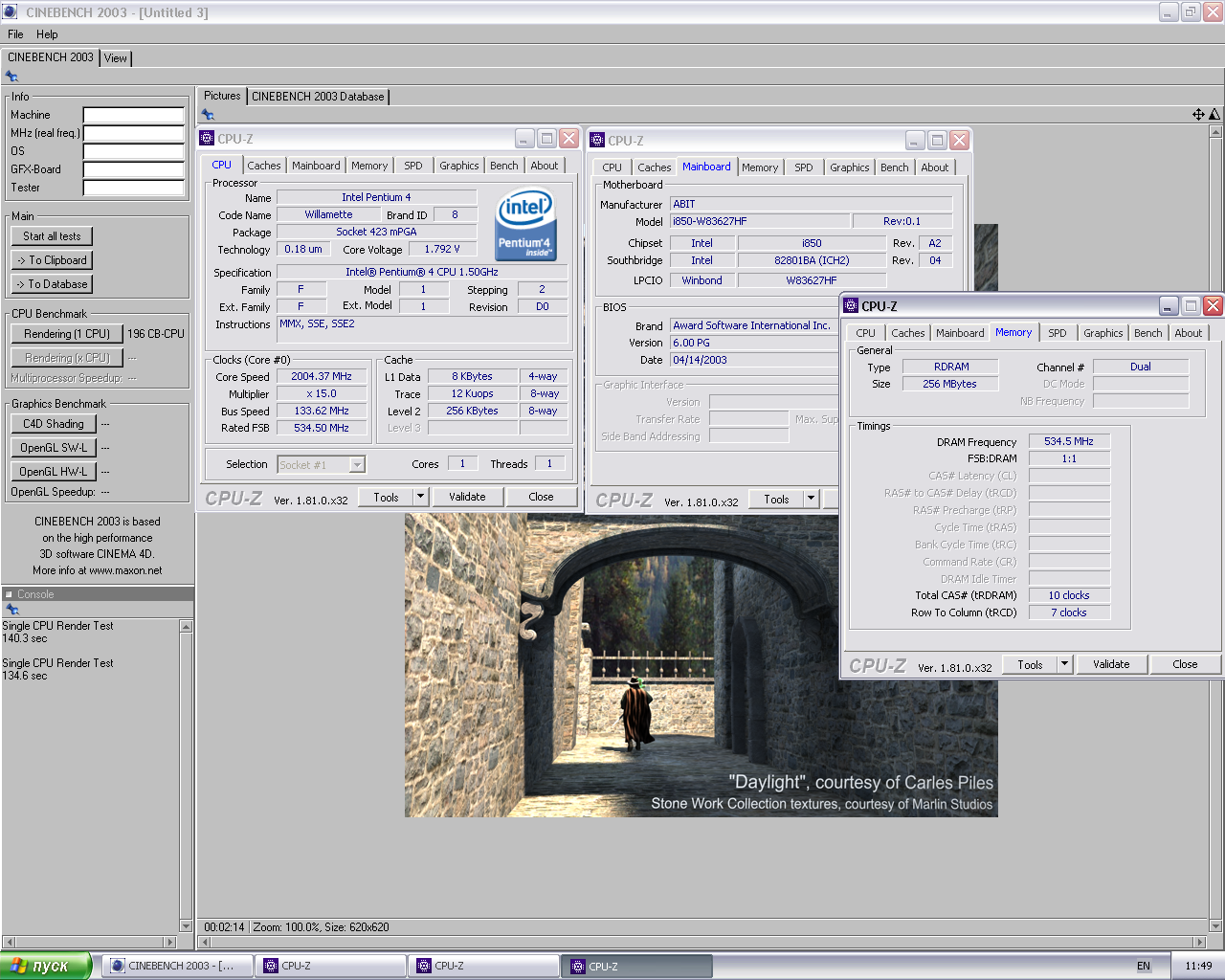
Task: Click Close button in the Memory window
Action: click(1185, 664)
